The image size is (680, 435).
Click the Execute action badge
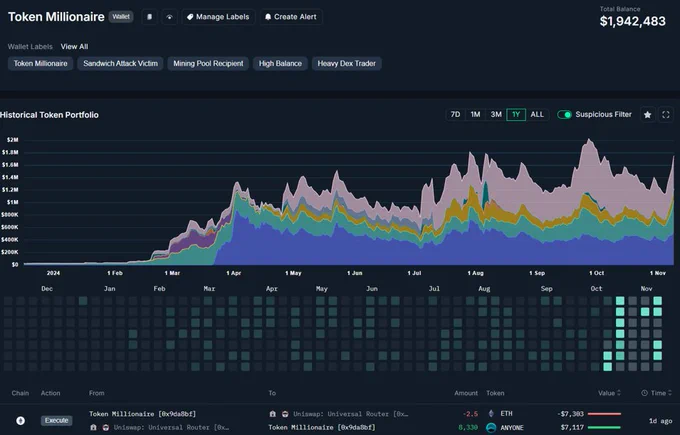point(56,420)
